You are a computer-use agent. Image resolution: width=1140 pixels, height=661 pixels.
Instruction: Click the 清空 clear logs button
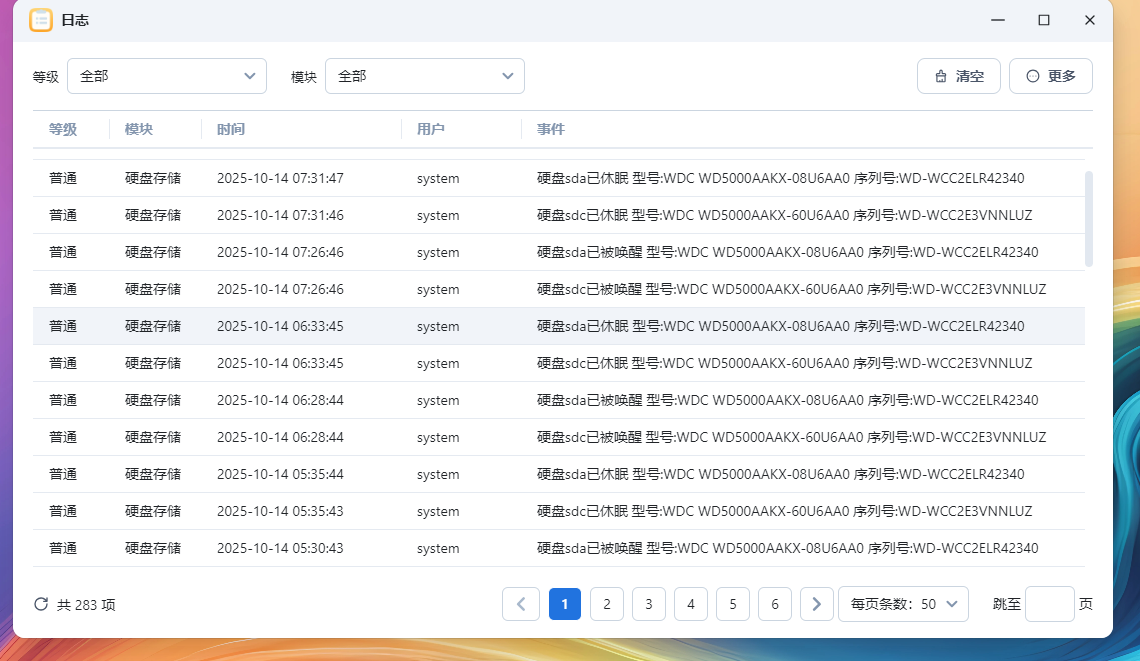[958, 76]
